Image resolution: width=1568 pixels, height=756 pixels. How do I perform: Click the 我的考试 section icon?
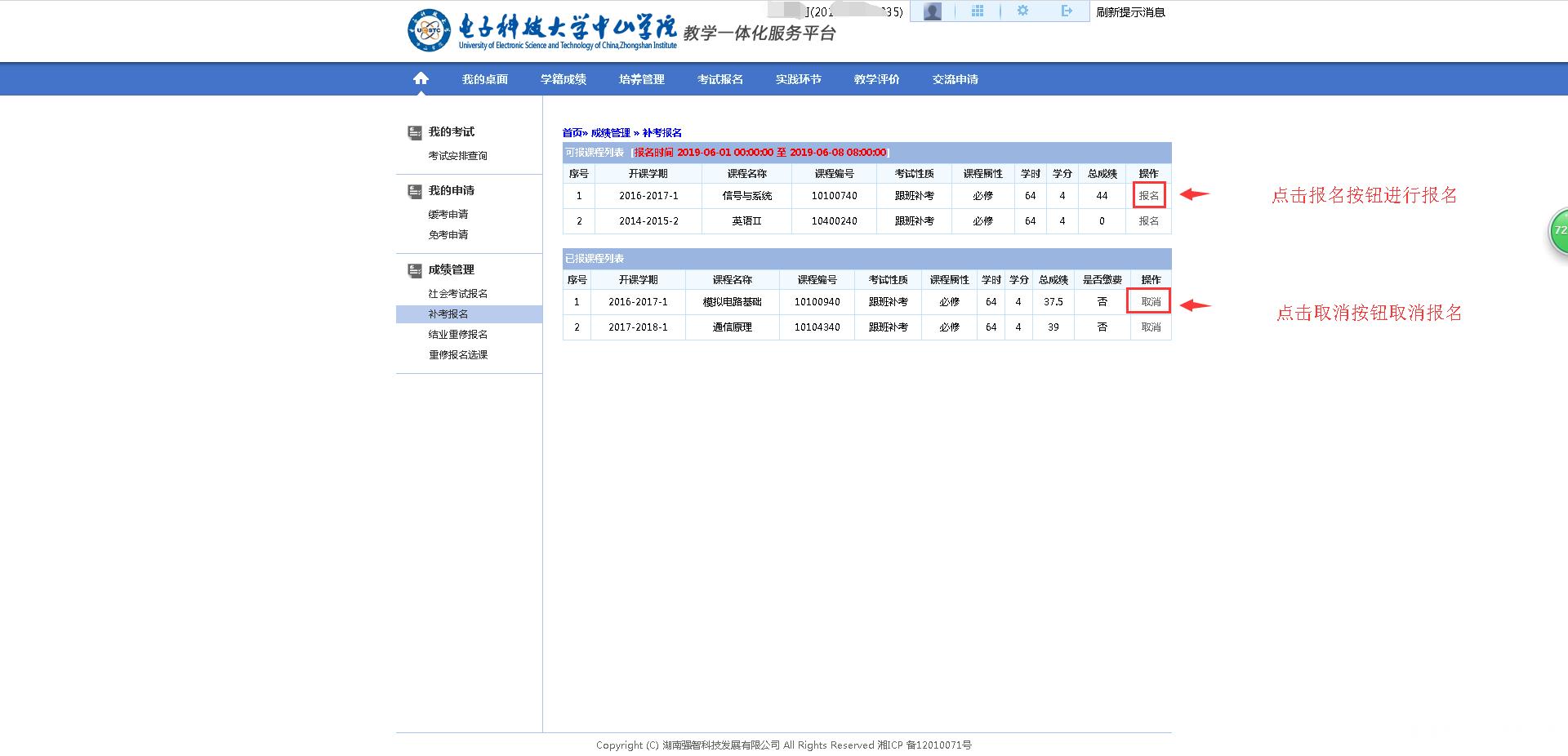[x=415, y=132]
